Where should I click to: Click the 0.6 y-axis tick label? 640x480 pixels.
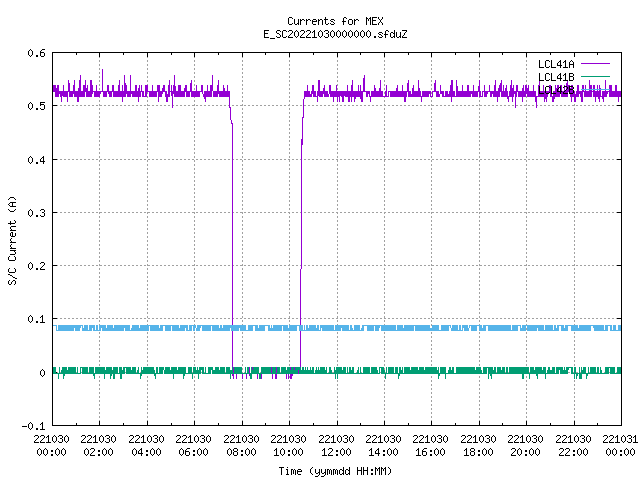[x=36, y=53]
